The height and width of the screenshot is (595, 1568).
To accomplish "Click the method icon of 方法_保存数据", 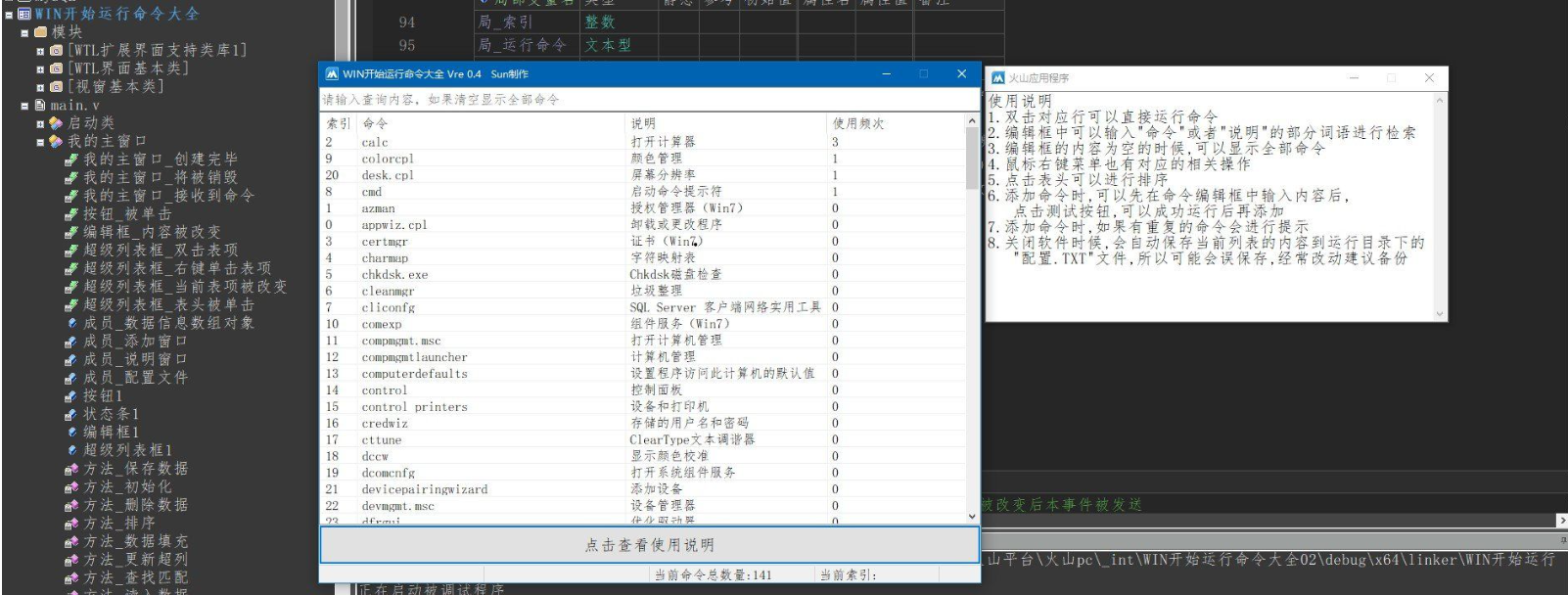I will (x=71, y=469).
